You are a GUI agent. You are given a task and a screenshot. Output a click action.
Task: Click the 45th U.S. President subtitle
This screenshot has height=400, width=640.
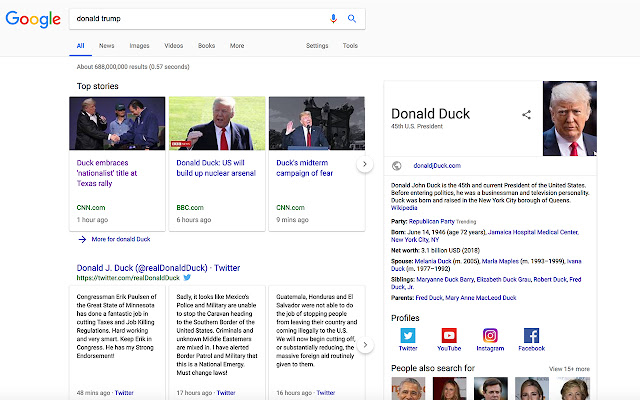tap(417, 126)
